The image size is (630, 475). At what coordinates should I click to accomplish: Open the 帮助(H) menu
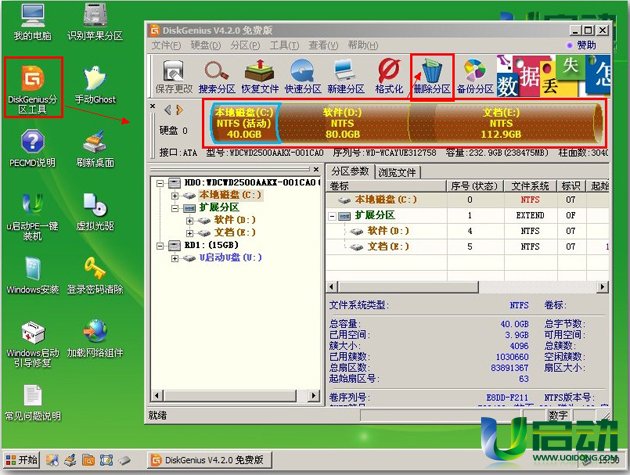[363, 45]
